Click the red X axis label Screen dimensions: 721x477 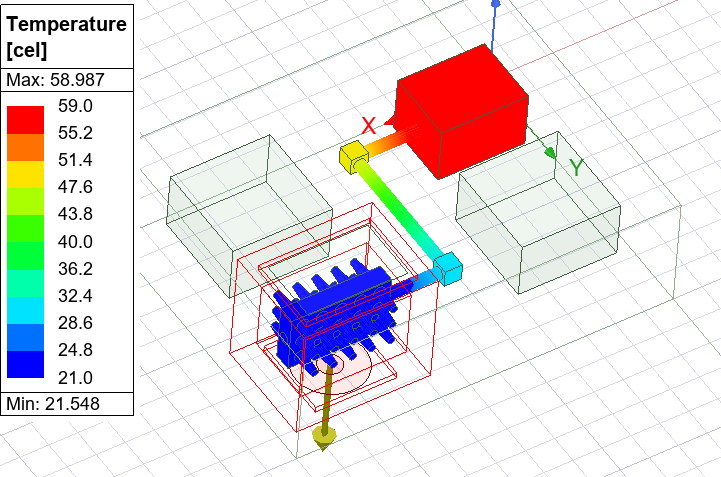tap(369, 126)
